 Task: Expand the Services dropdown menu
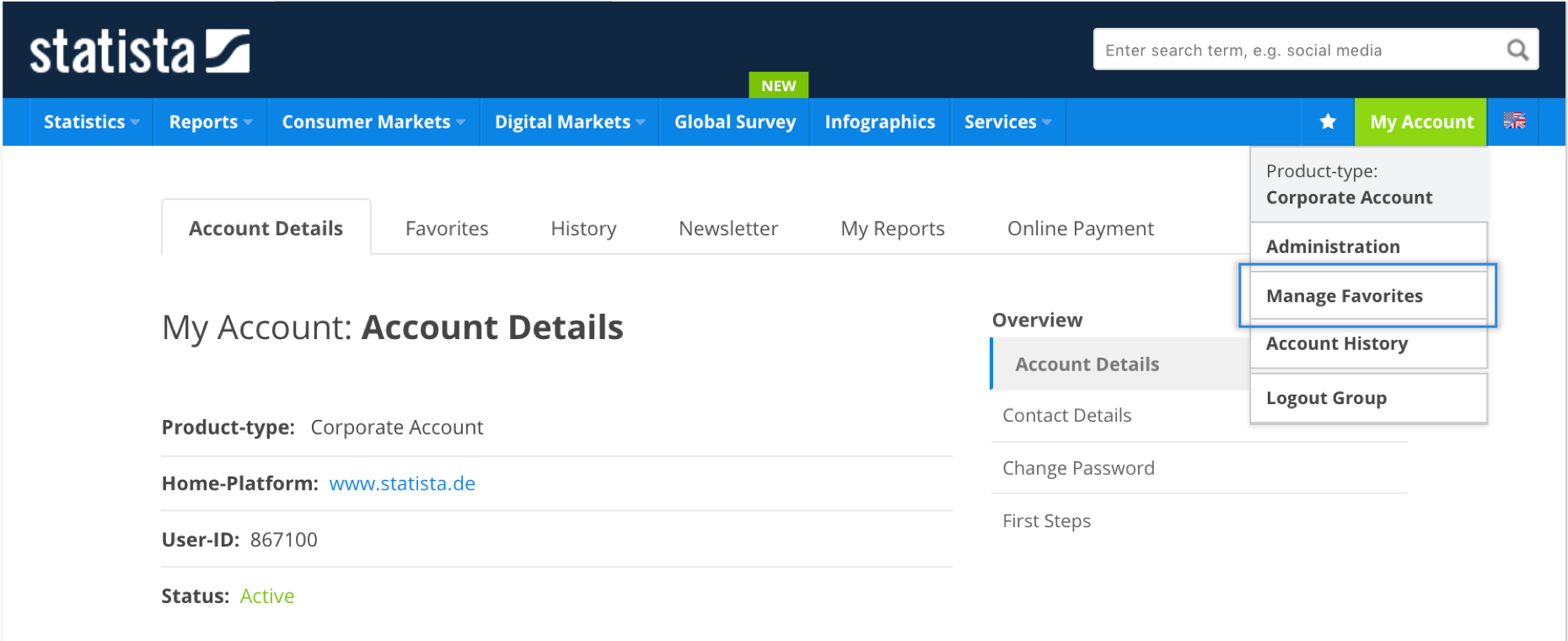click(x=1007, y=122)
